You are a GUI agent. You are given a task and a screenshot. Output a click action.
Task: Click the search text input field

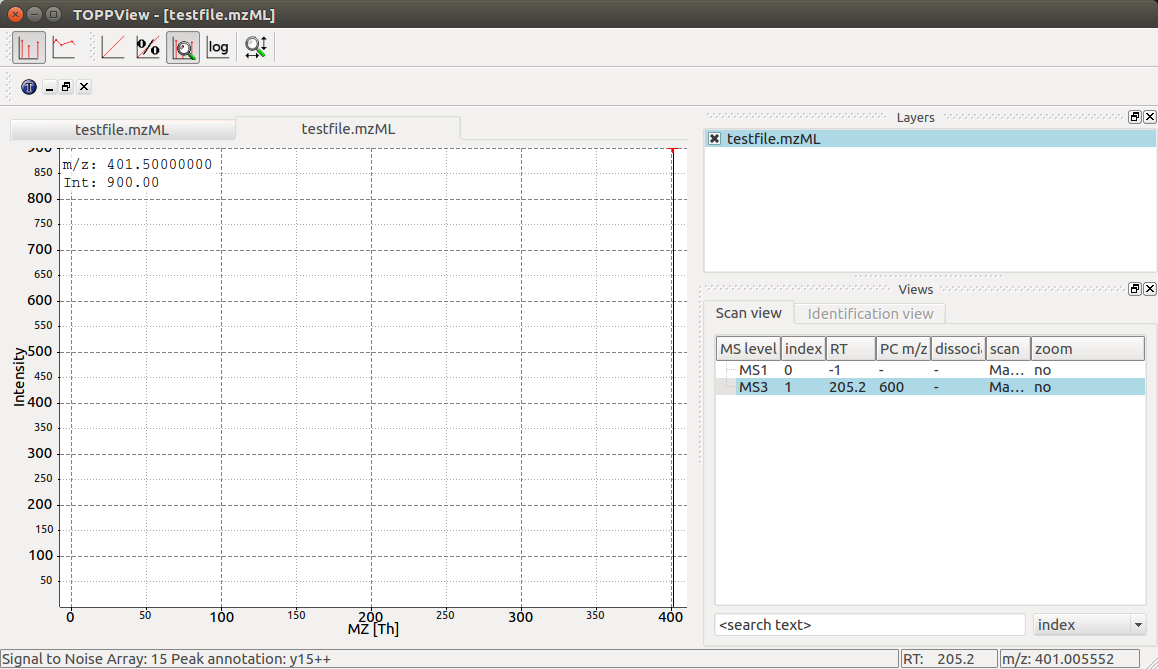(870, 625)
